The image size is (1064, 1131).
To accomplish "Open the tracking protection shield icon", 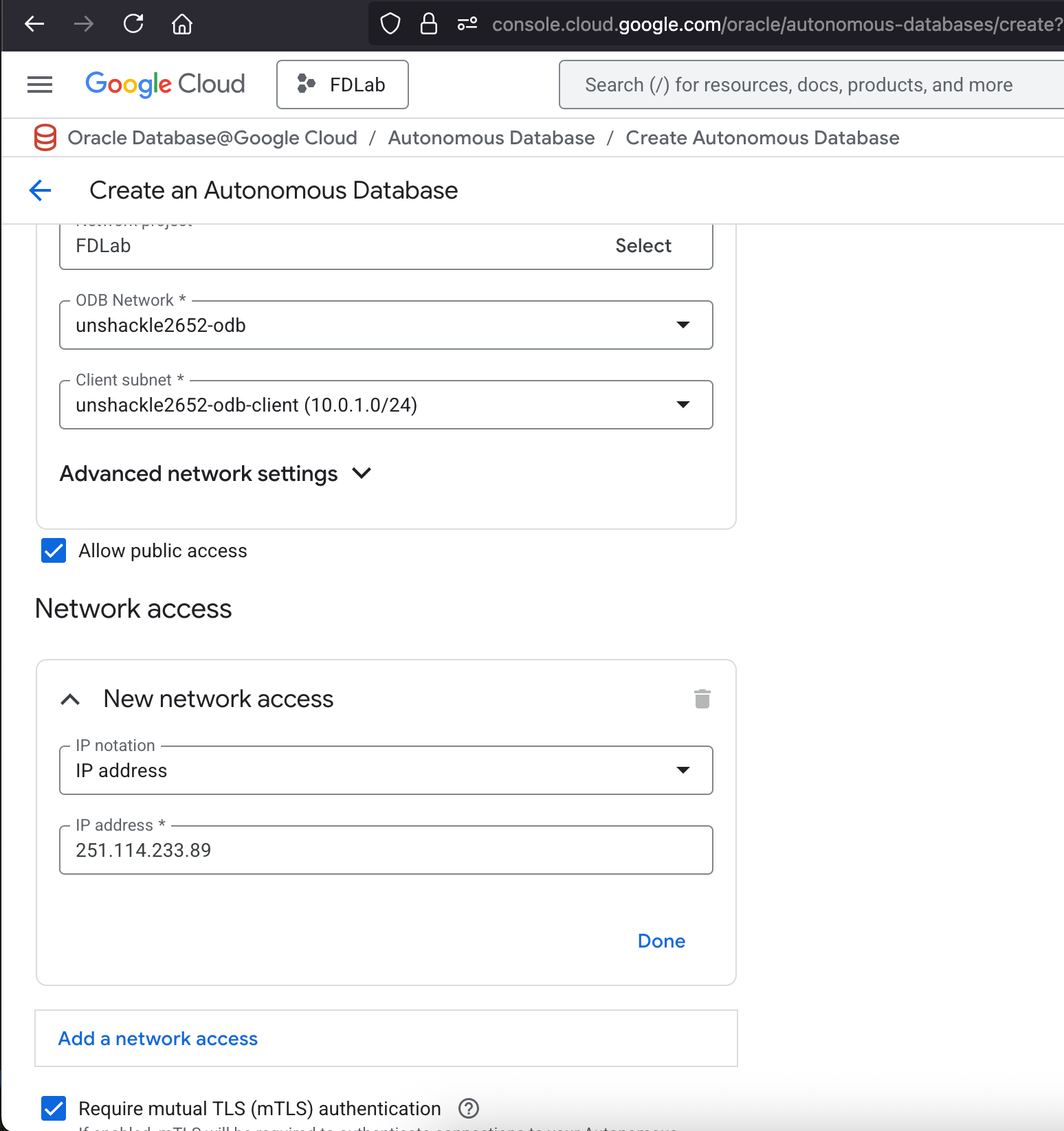I will point(390,24).
